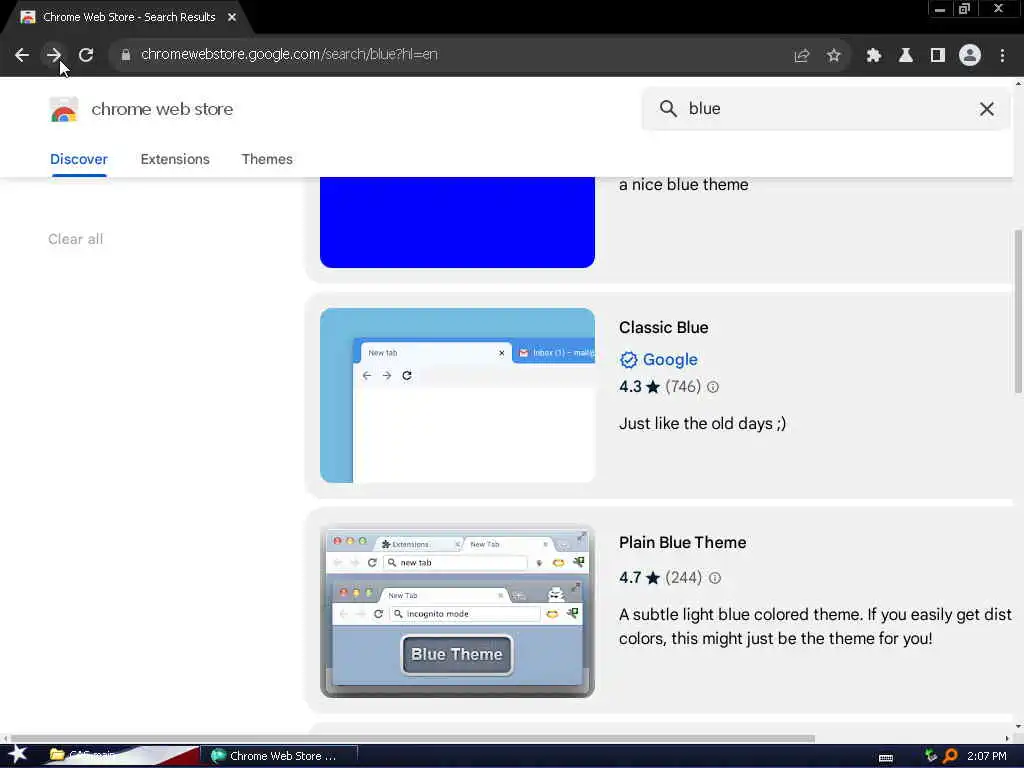Click the (746) review count
Viewport: 1024px width, 768px height.
[x=683, y=387]
